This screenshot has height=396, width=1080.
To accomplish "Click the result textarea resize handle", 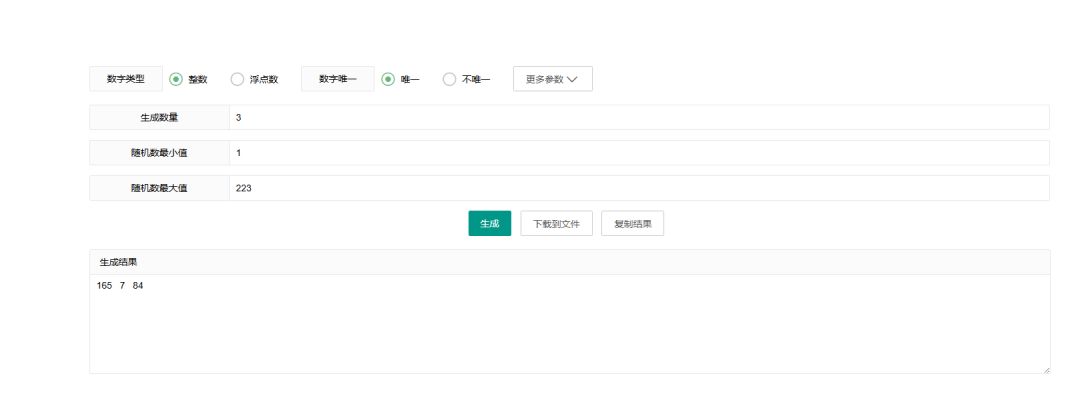I will 1046,370.
